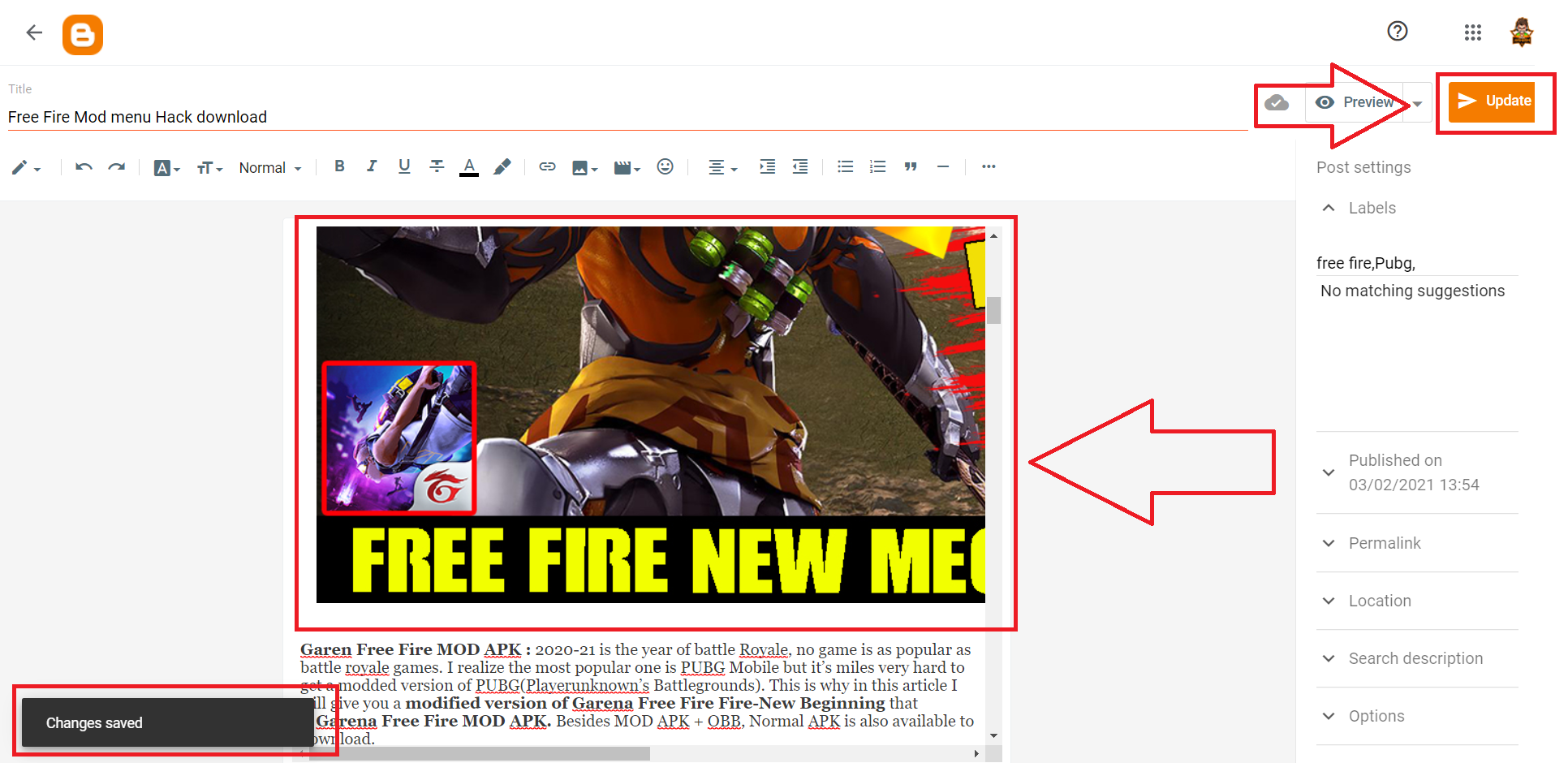Viewport: 1568px width, 763px height.
Task: Insert an emoji special character
Action: (665, 166)
